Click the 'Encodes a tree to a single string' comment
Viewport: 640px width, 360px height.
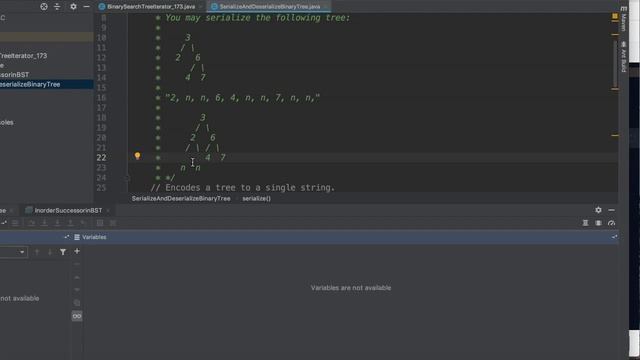(x=243, y=188)
